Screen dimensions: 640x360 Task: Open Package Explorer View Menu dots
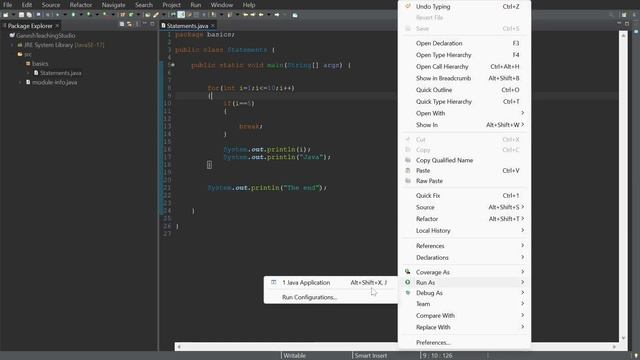[x=137, y=24]
